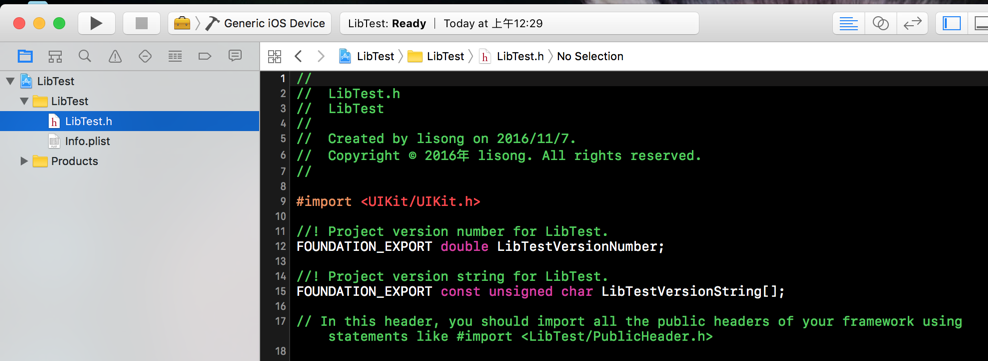The height and width of the screenshot is (361, 988).
Task: Go back with the left chevron
Action: point(299,56)
